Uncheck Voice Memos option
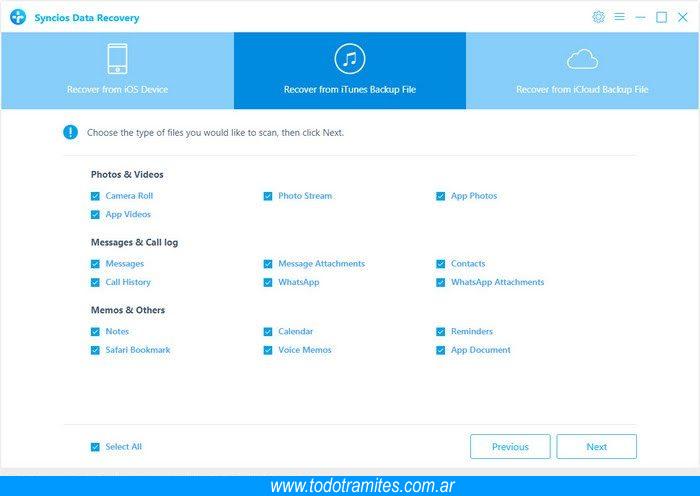The image size is (700, 496). (x=268, y=351)
